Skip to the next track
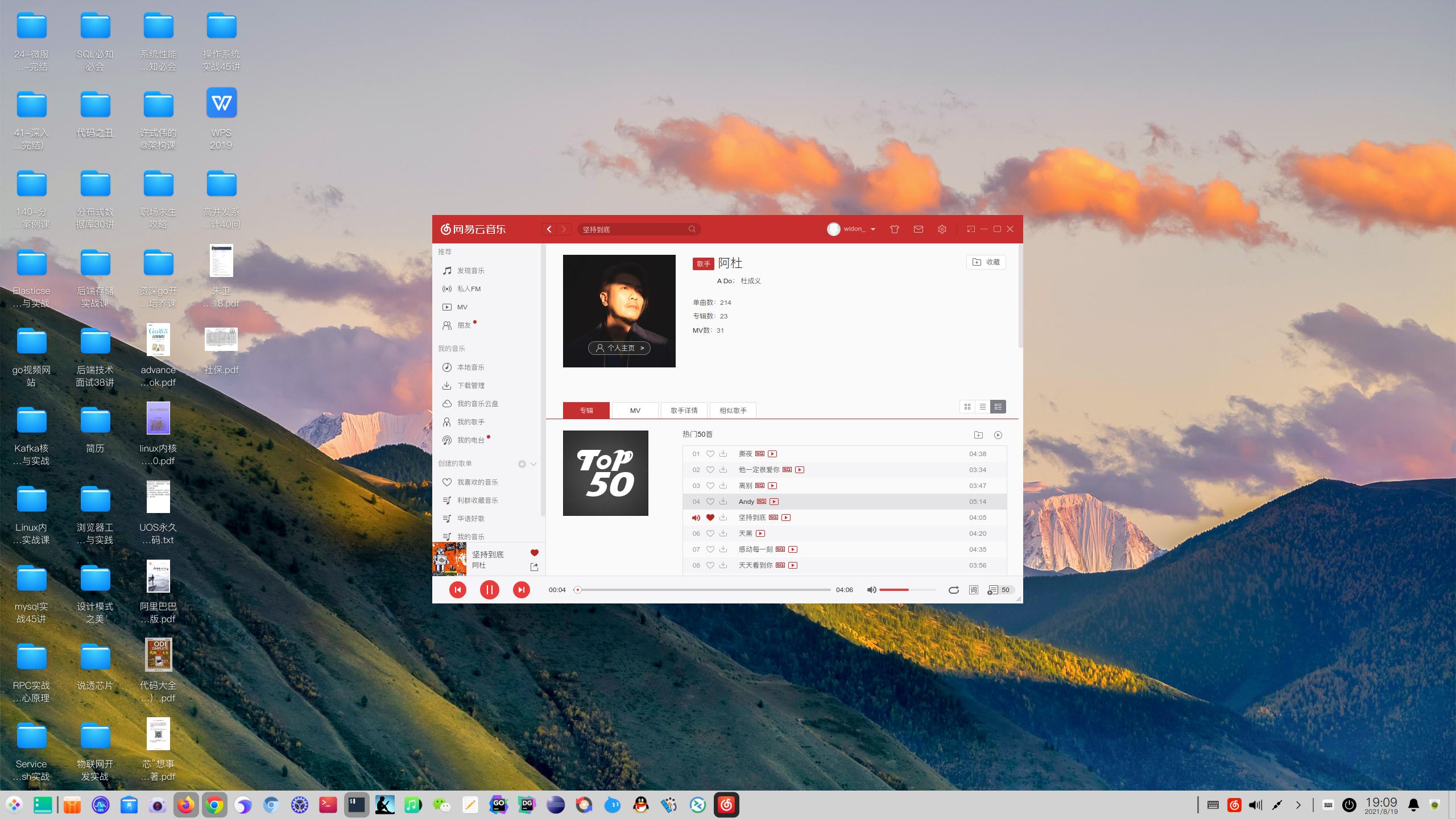The image size is (1456, 819). (x=521, y=590)
